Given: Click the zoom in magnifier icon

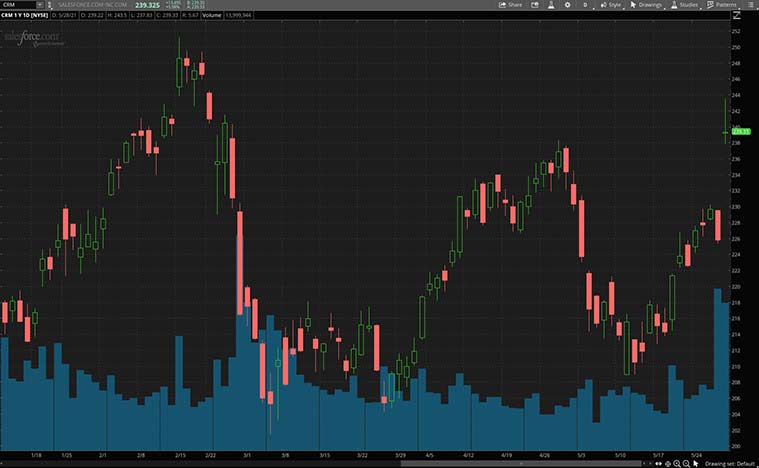Looking at the screenshot, I should [x=677, y=464].
